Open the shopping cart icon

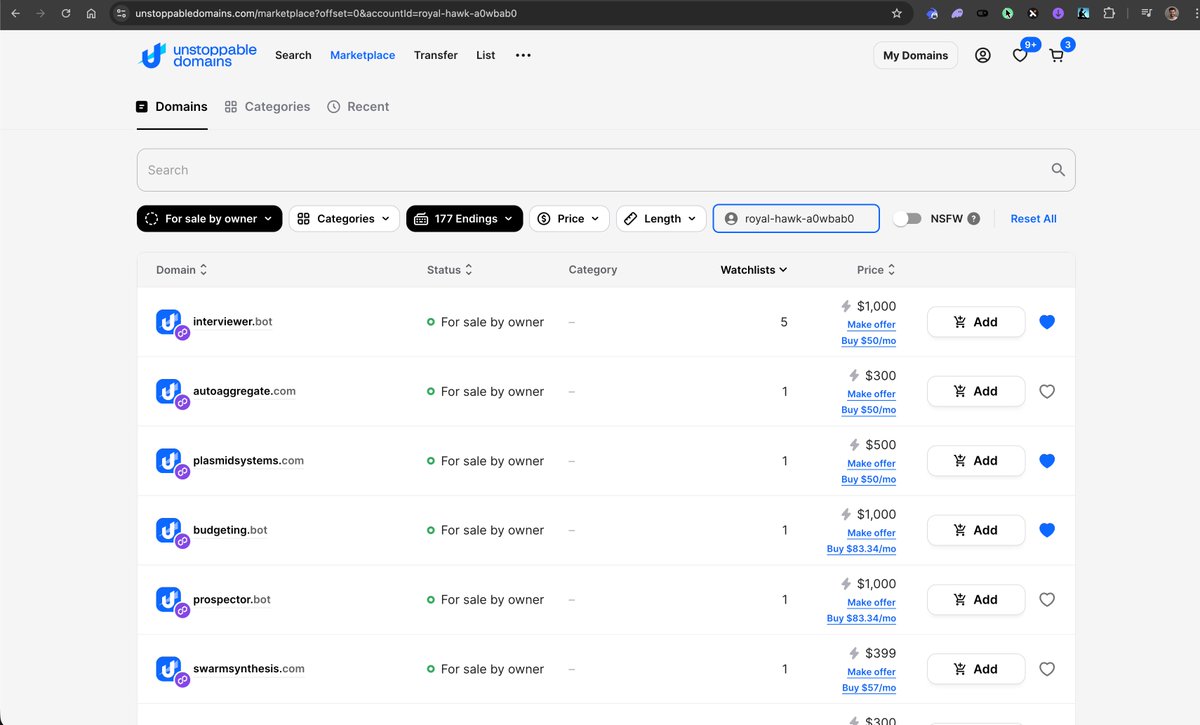[1056, 56]
